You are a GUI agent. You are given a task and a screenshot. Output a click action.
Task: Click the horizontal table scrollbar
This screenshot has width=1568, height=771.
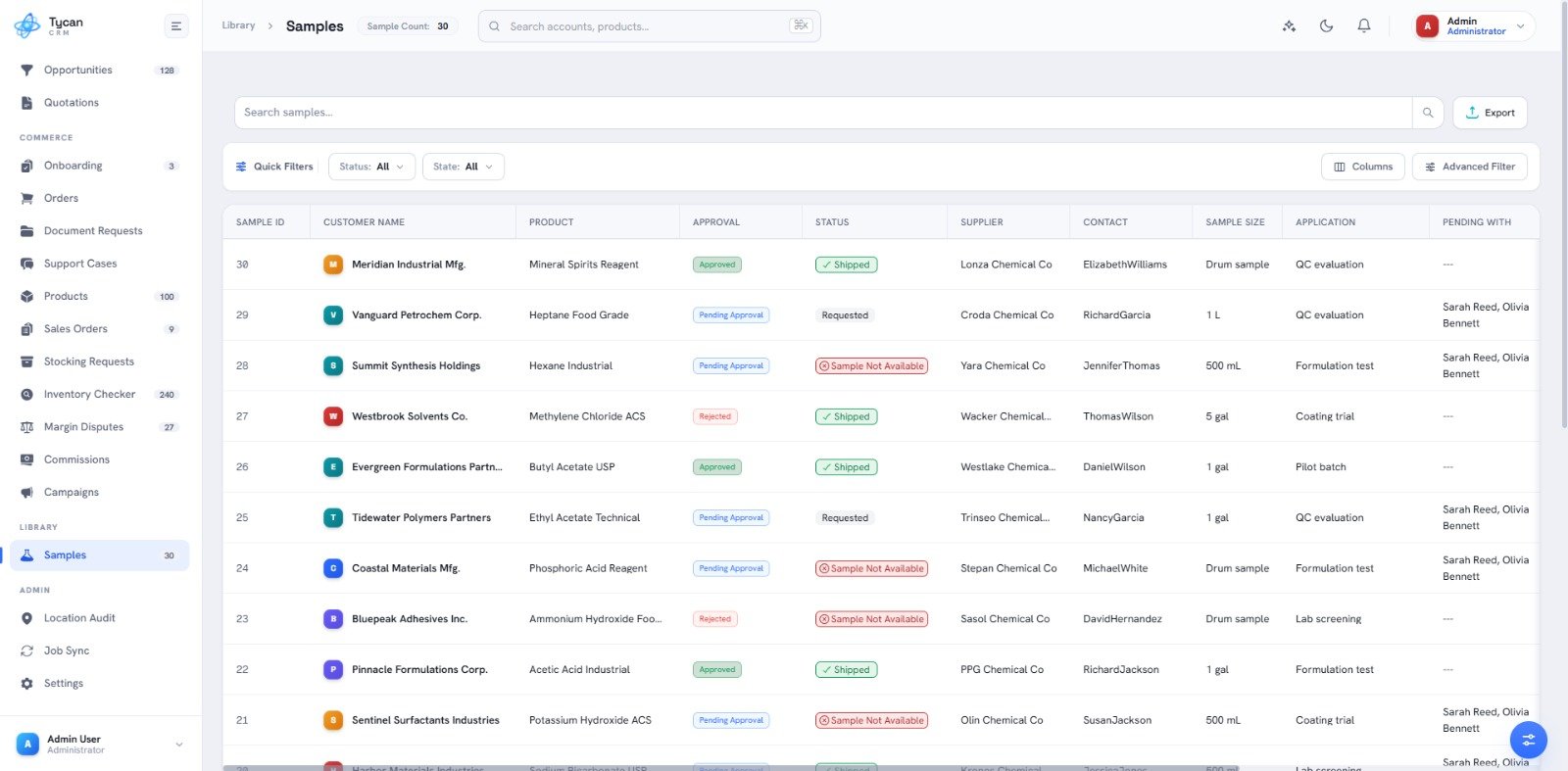(731, 768)
